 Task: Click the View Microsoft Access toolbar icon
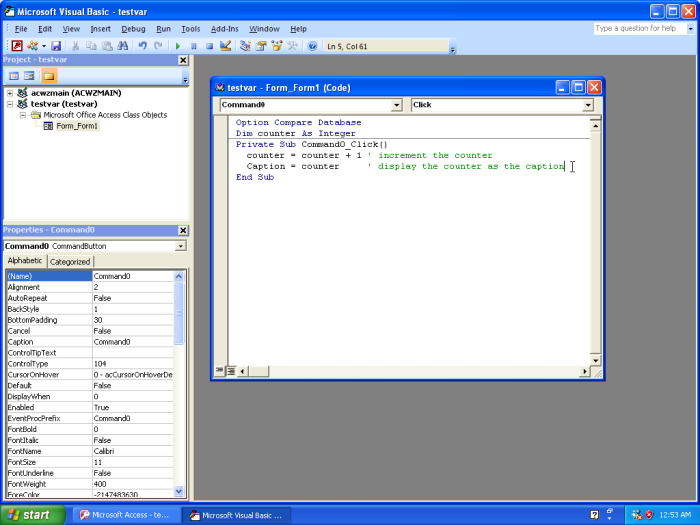[x=17, y=46]
